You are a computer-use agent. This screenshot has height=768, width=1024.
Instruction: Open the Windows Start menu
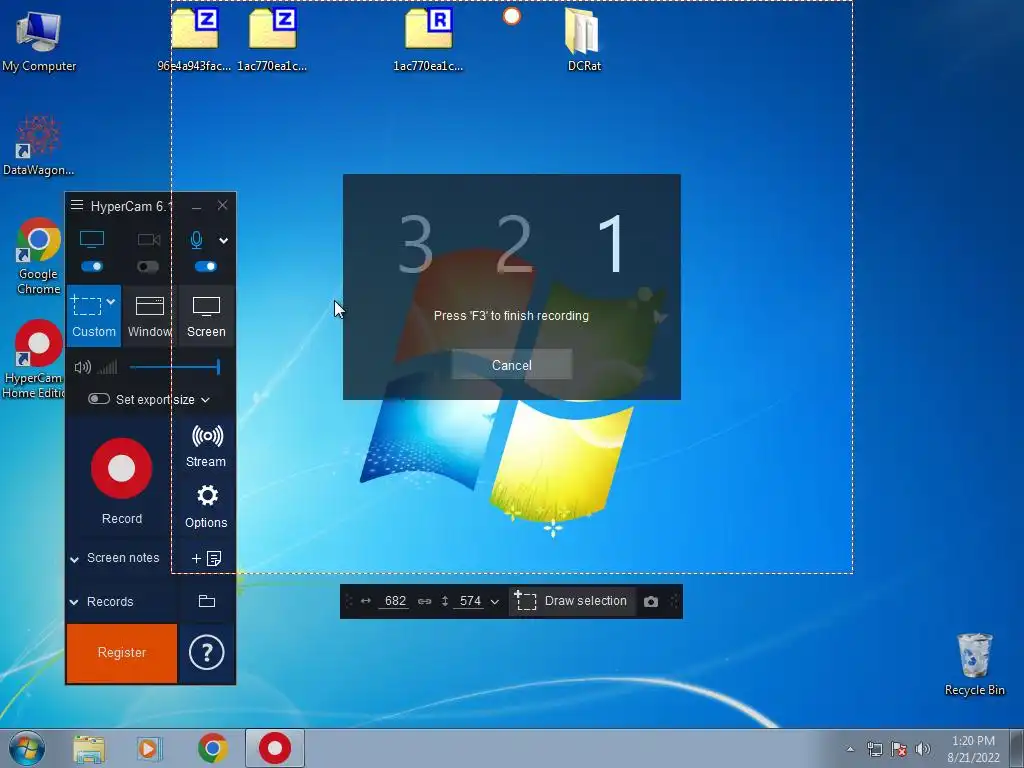pos(26,748)
